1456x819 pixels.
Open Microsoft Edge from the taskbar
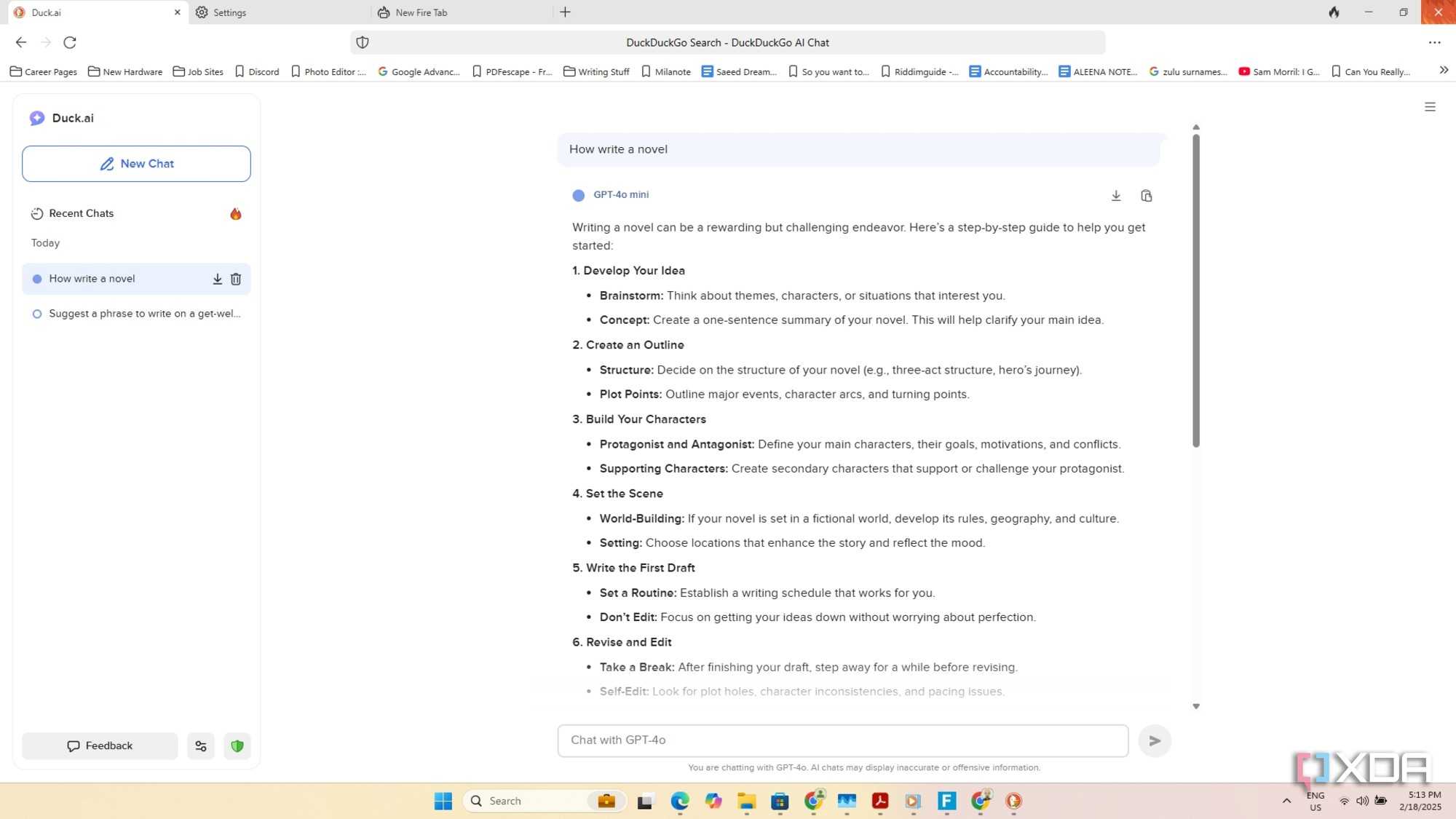(680, 801)
